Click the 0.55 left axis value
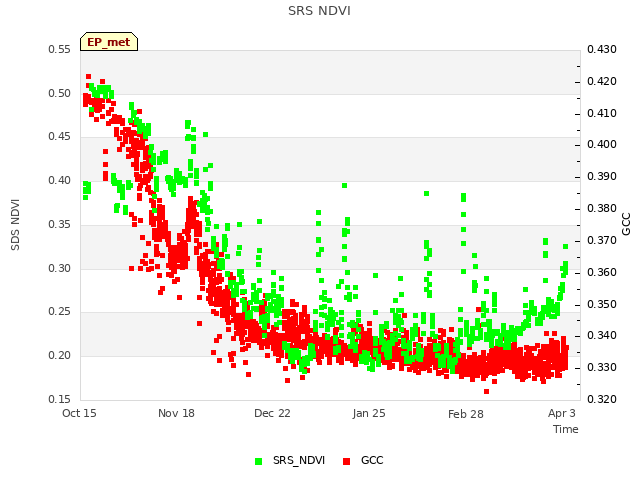The height and width of the screenshot is (480, 640). coord(60,49)
